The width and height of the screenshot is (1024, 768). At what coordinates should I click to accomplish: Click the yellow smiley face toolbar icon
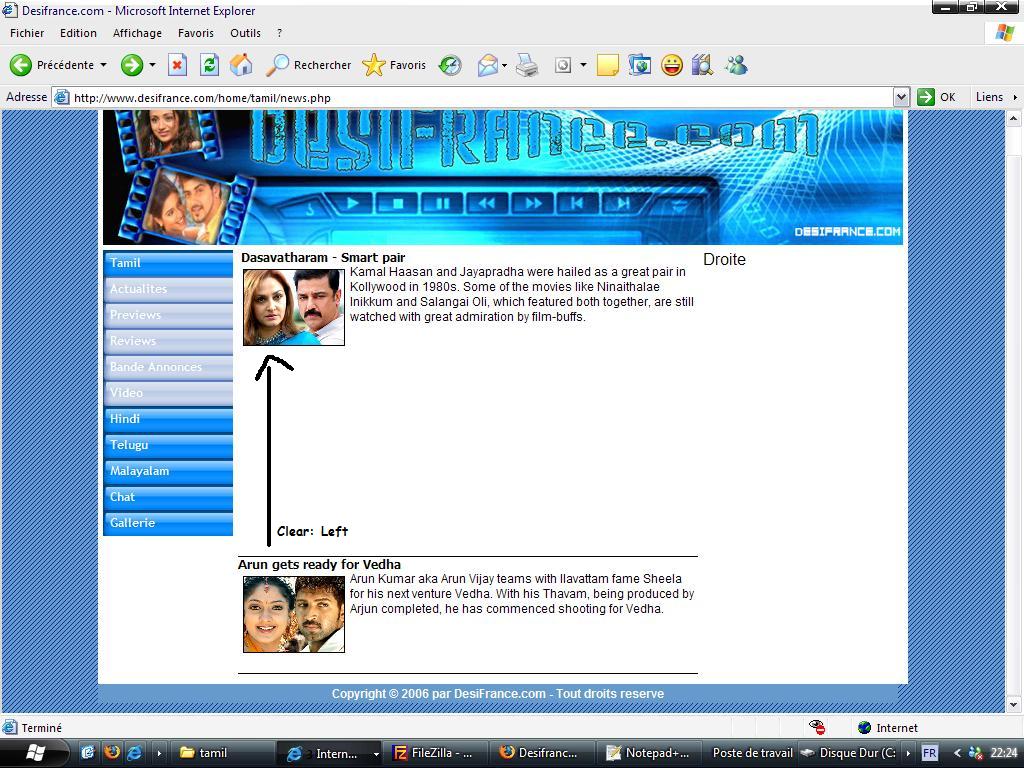[x=671, y=65]
